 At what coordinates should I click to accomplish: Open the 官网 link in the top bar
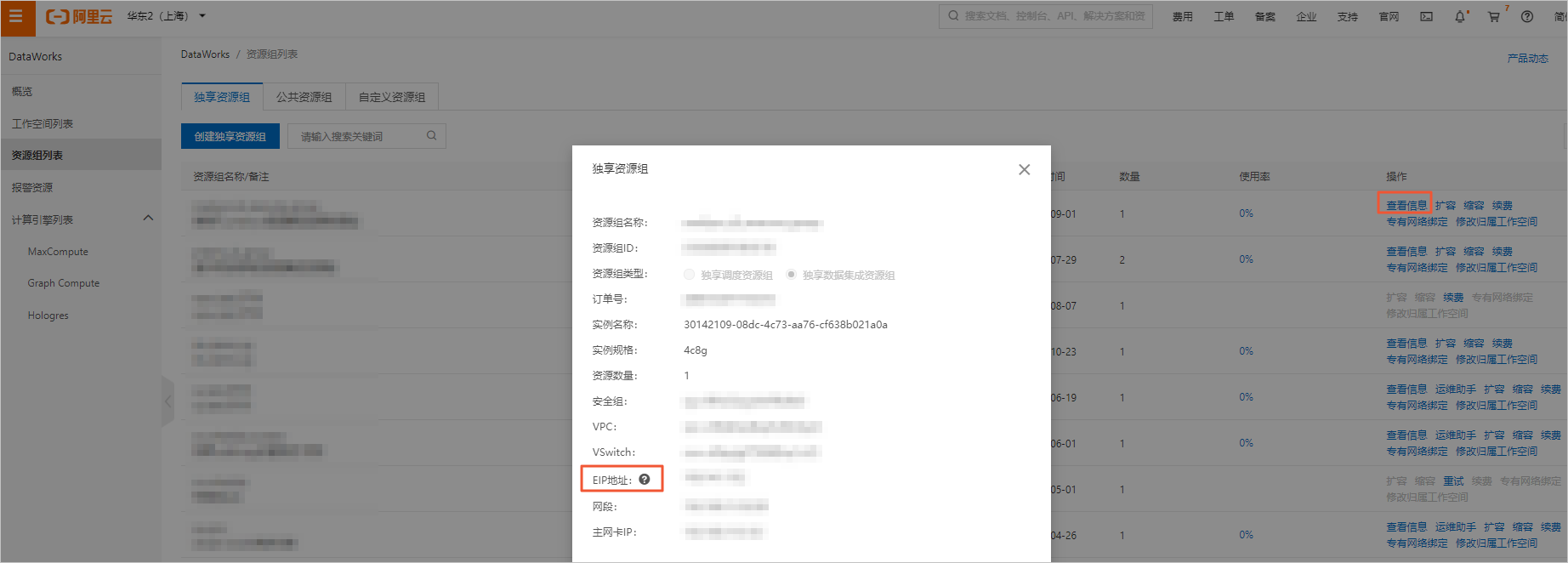(1389, 17)
